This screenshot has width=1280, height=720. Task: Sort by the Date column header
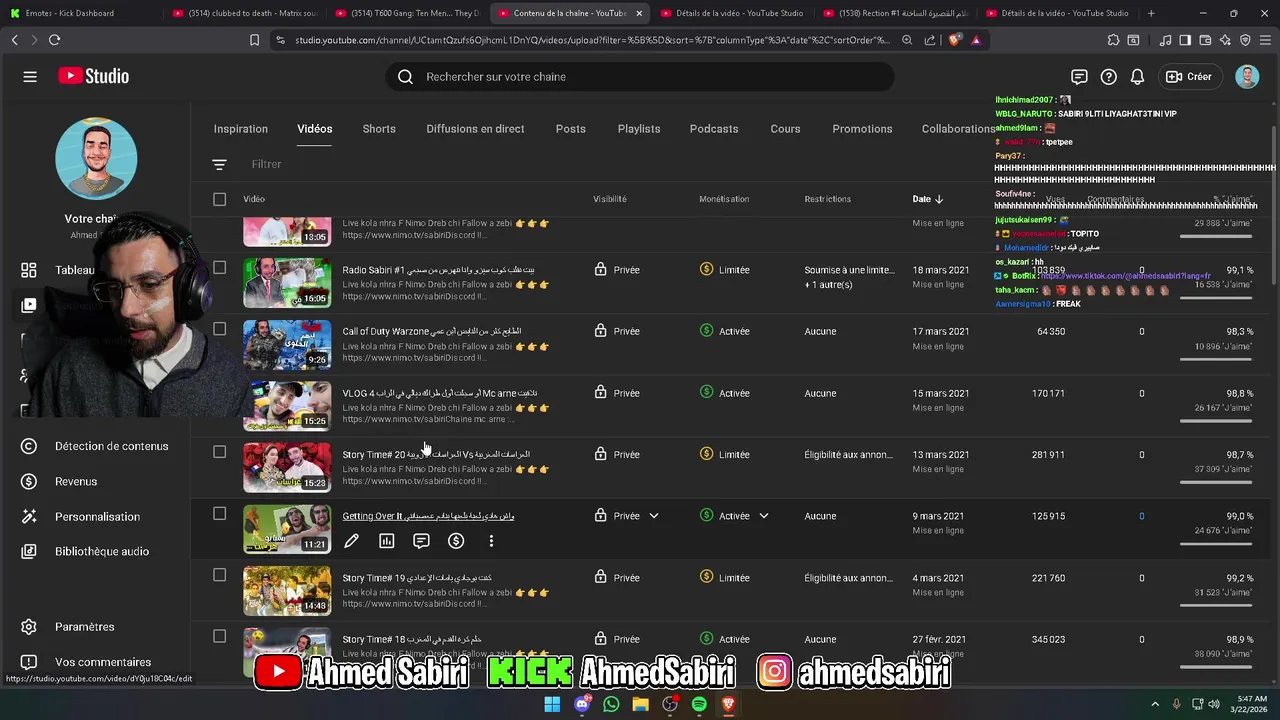tap(927, 199)
